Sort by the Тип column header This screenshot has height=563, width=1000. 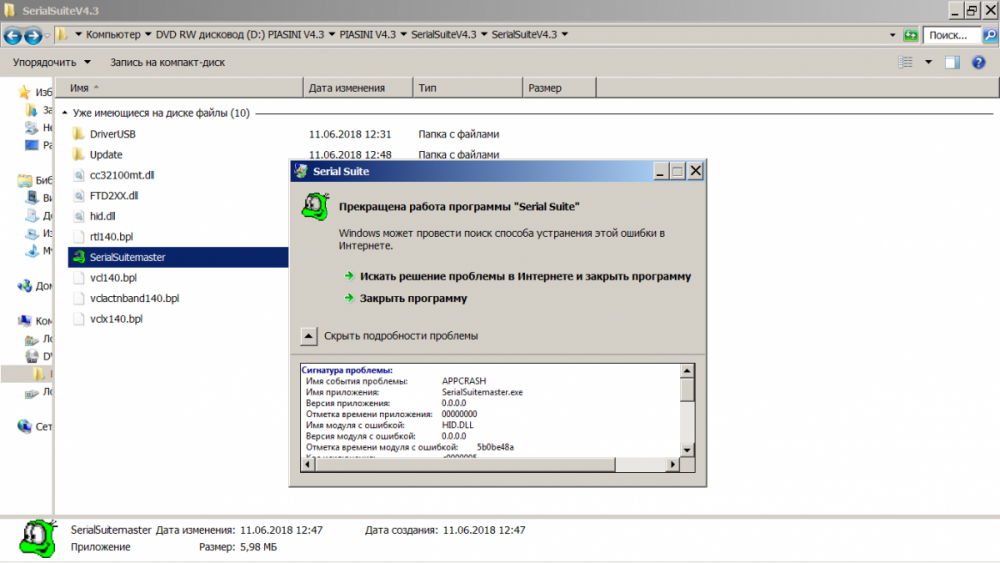(x=467, y=88)
